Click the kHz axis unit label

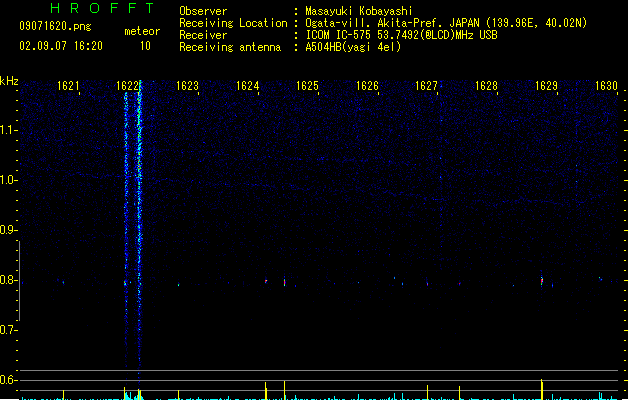pyautogui.click(x=9, y=81)
